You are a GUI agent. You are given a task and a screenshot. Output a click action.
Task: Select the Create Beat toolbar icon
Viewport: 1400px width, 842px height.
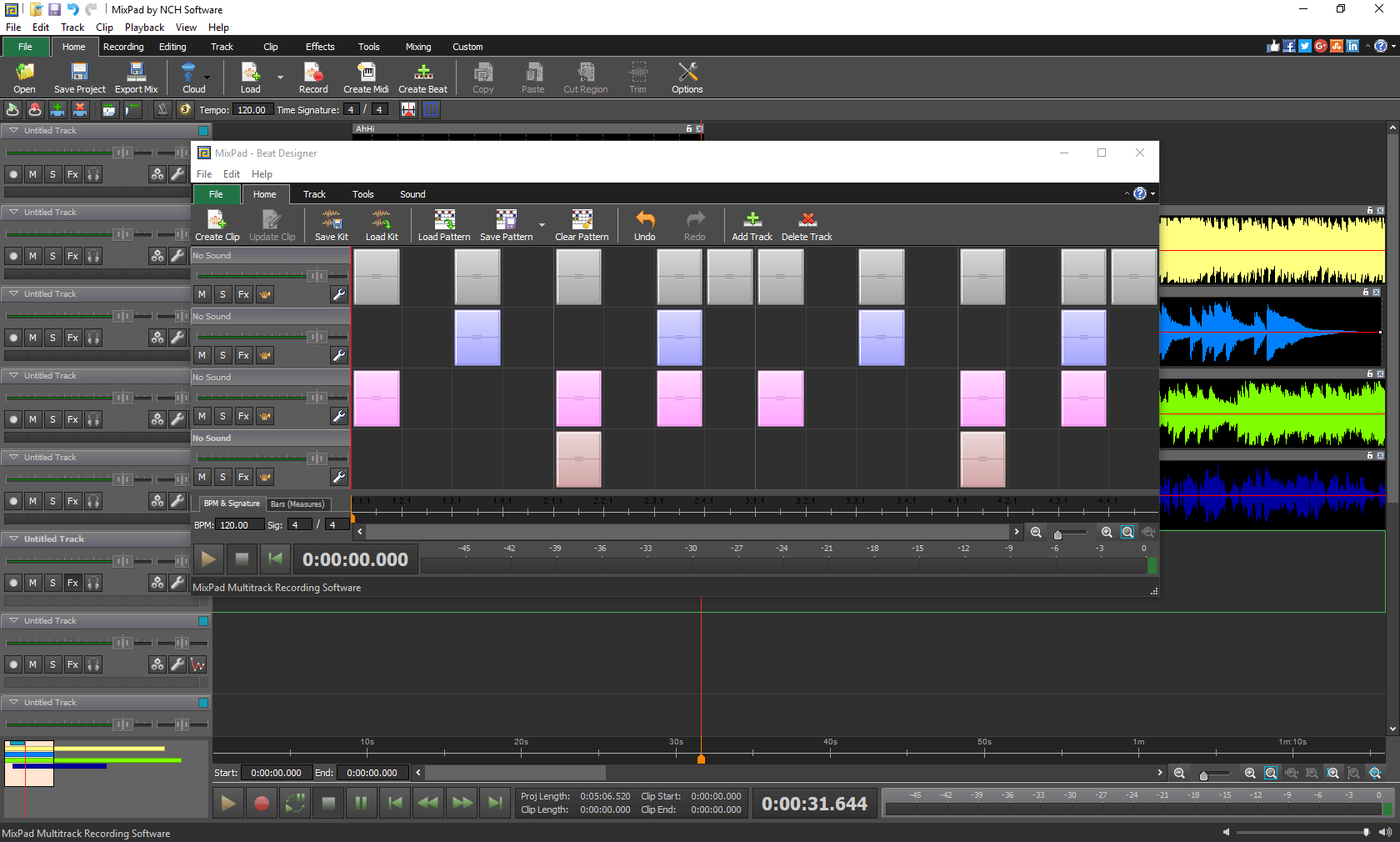(x=422, y=77)
